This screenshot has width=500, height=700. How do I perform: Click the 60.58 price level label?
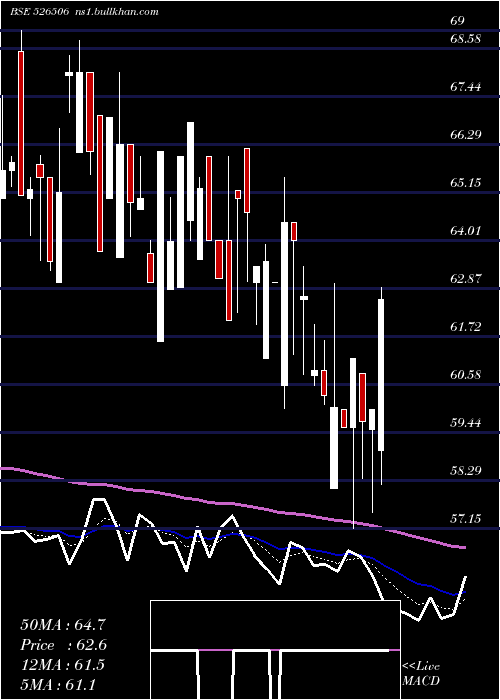click(x=466, y=375)
